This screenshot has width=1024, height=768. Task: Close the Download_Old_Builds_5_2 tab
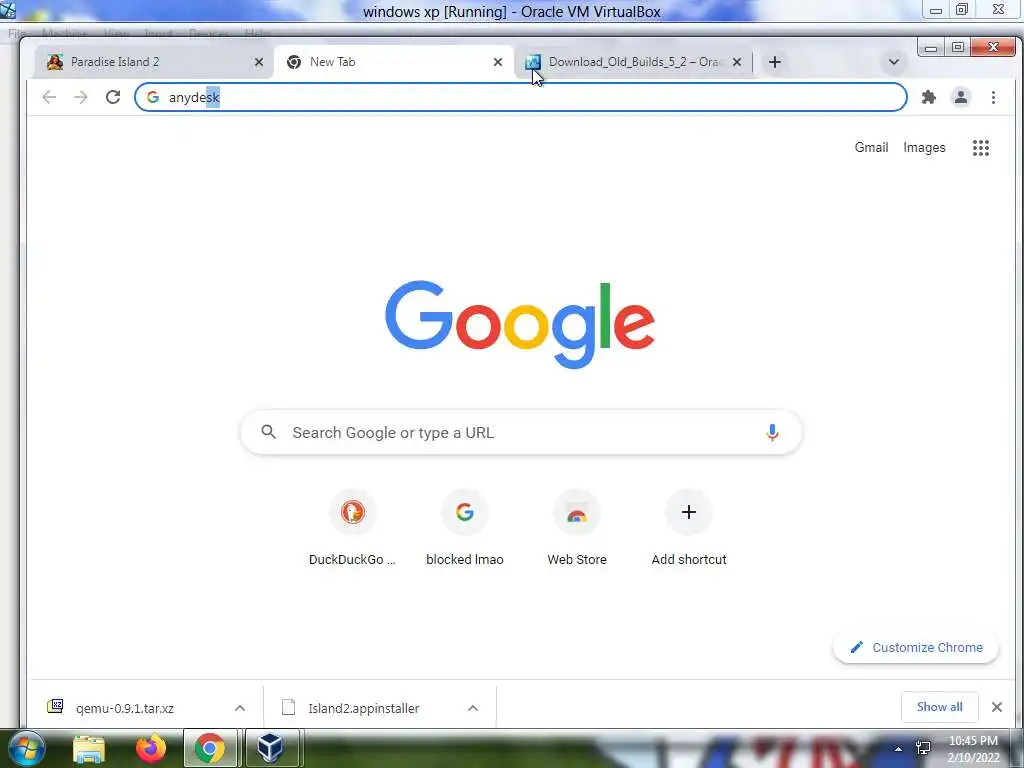tap(737, 62)
